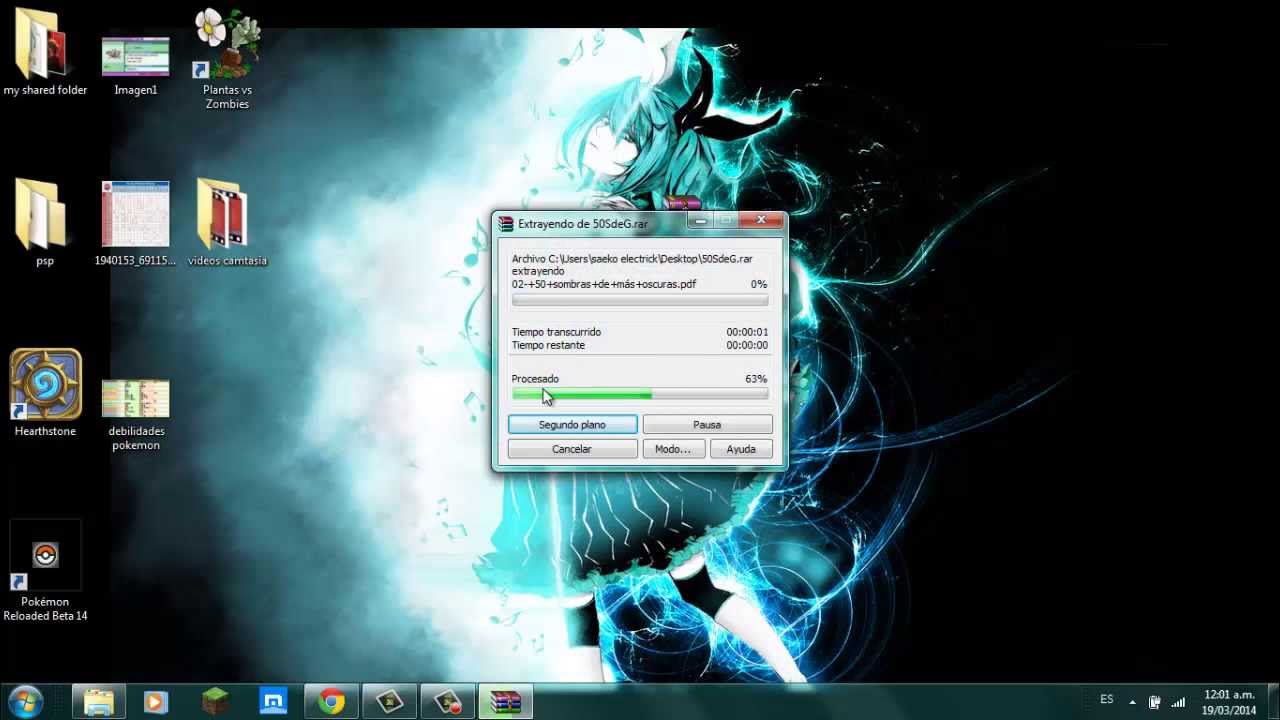Viewport: 1280px width, 720px height.
Task: Minimize the Extrayendo de 50SdeG.rar dialog
Action: (x=701, y=220)
